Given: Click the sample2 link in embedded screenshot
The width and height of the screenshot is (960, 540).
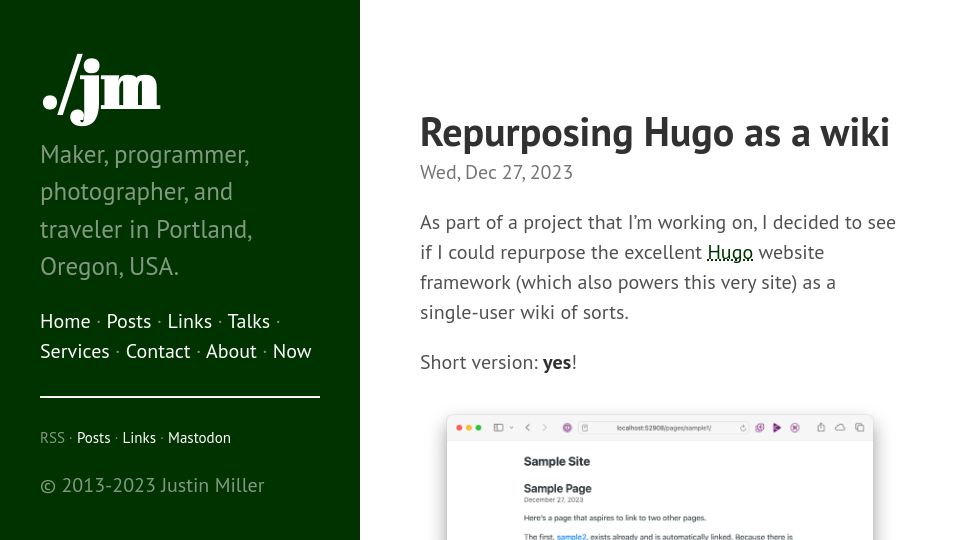Looking at the screenshot, I should tap(571, 536).
